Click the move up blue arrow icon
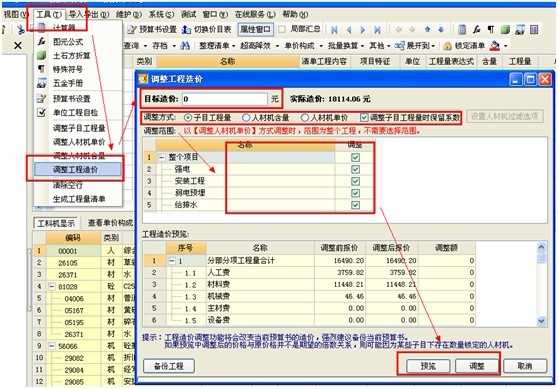Image resolution: width=558 pixels, height=389 pixels. (427, 29)
